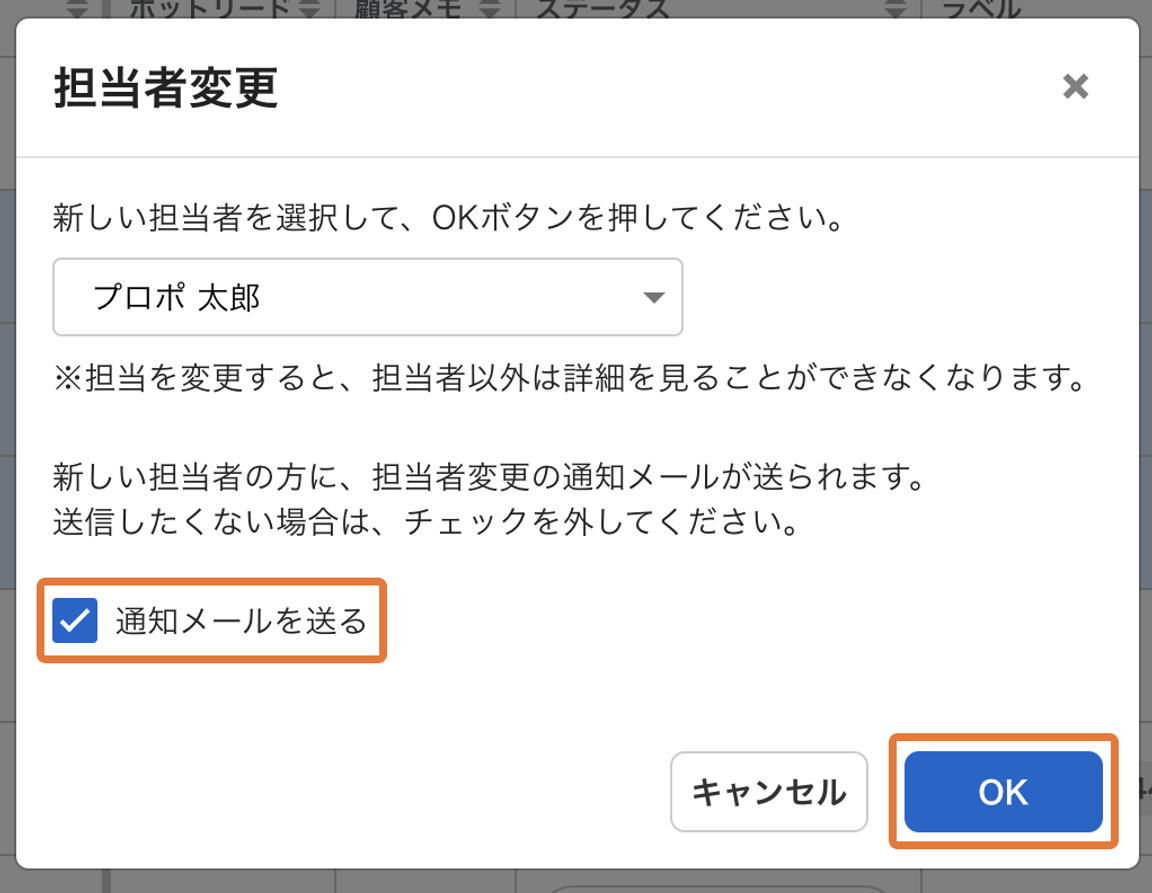Click the 通知メールを送る checkbox label text

point(241,621)
